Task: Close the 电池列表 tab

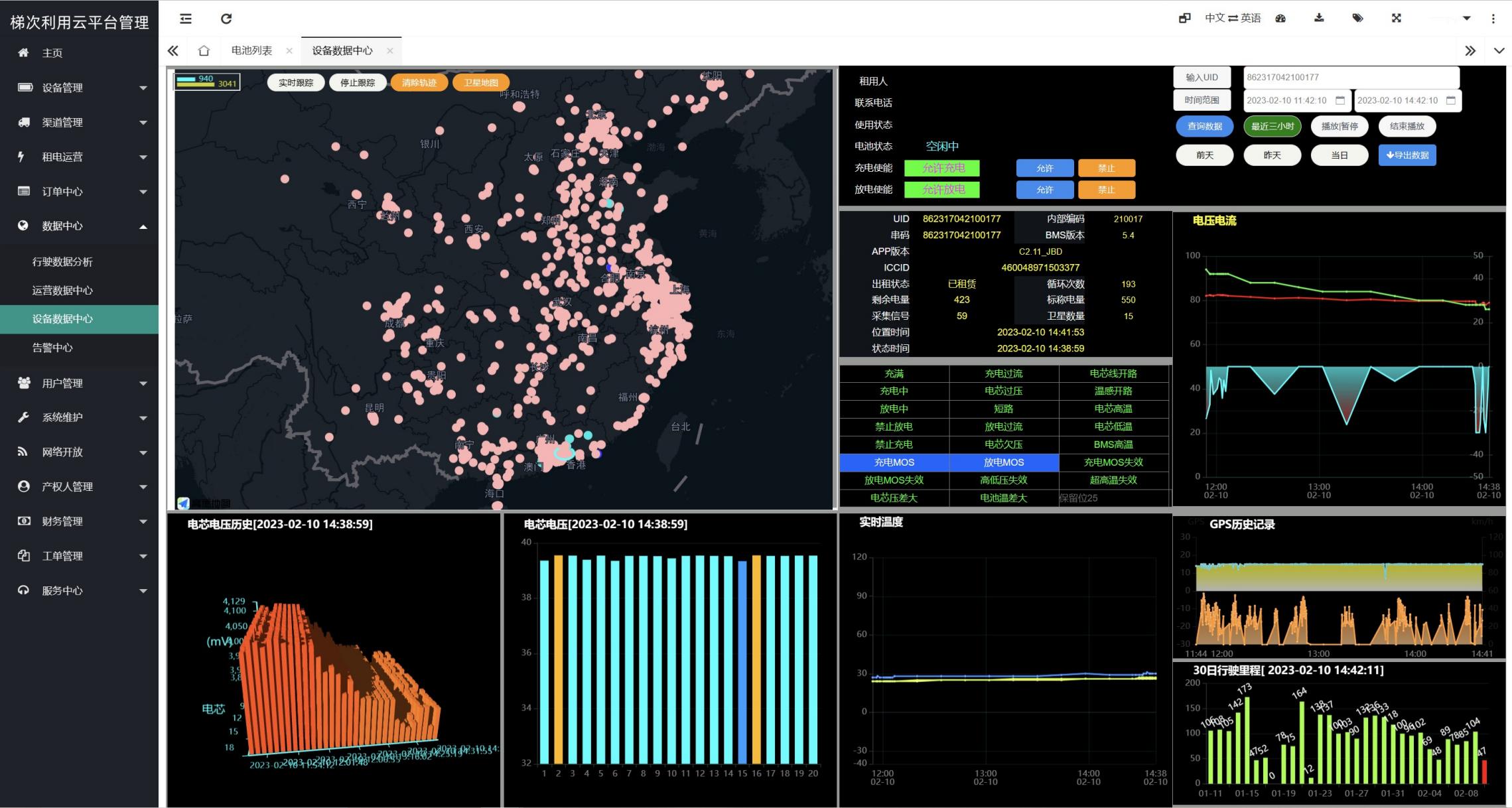Action: [289, 50]
